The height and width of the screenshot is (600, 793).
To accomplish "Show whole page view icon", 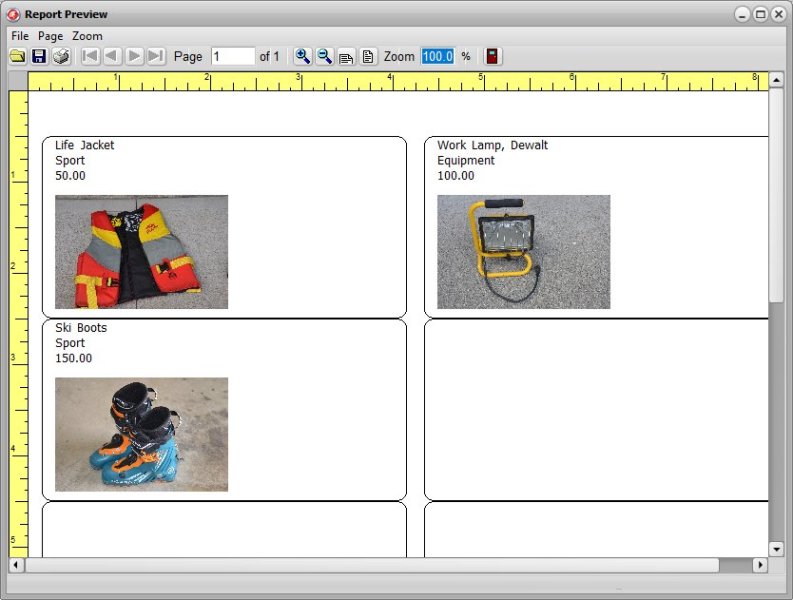I will pyautogui.click(x=368, y=57).
